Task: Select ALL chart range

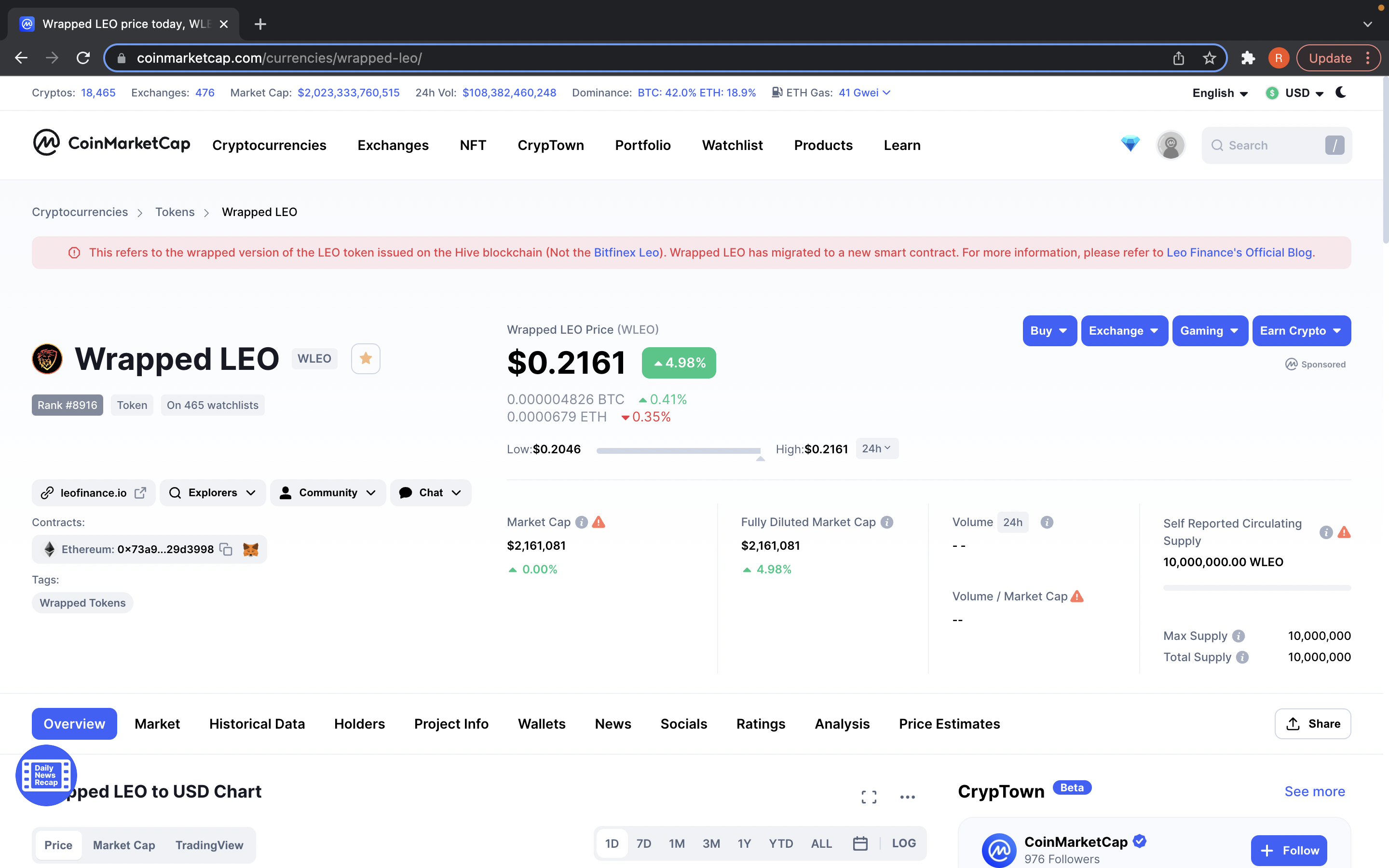Action: 821,843
